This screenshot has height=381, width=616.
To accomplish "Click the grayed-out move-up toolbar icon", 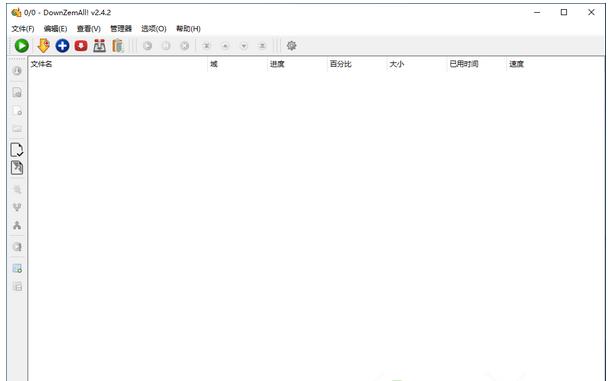I will click(x=225, y=46).
